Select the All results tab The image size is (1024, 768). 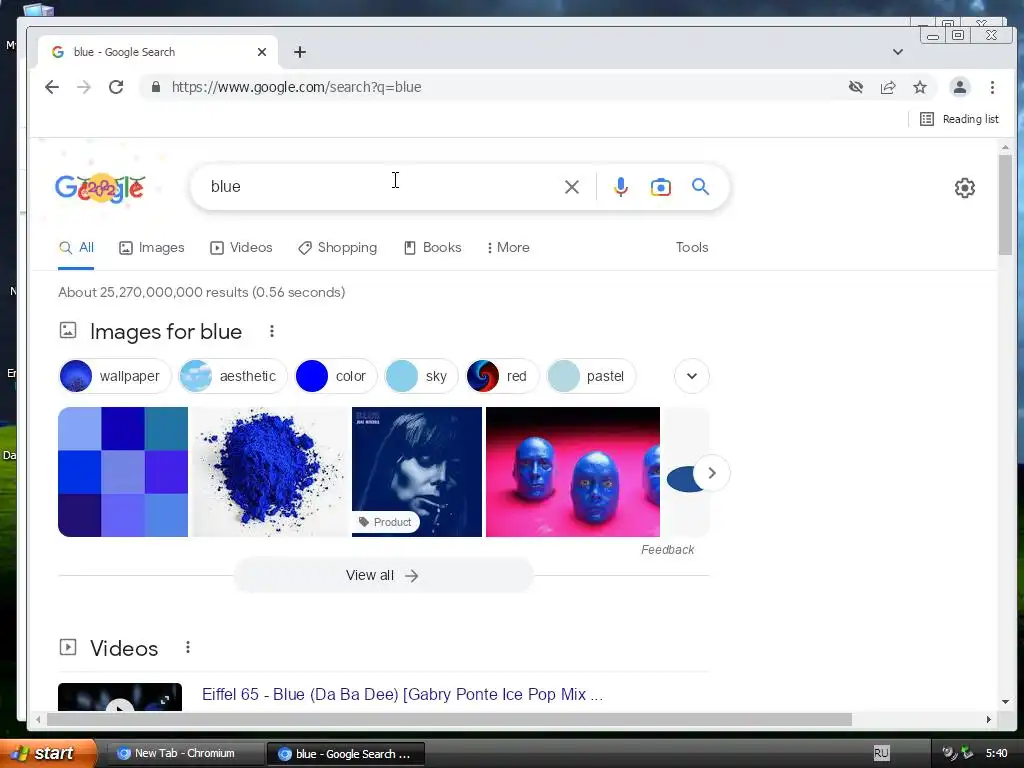(76, 248)
